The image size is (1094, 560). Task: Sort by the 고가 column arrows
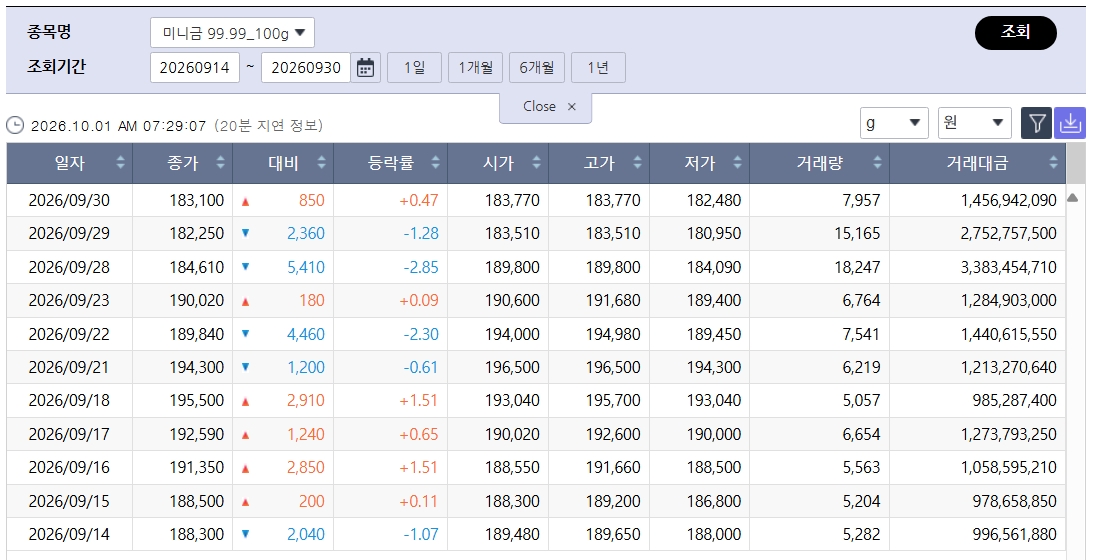(x=637, y=162)
